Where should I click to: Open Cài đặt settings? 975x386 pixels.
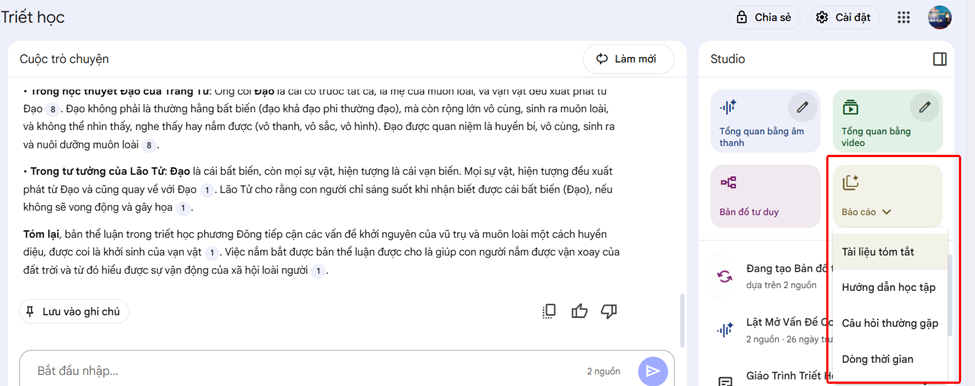pos(844,17)
